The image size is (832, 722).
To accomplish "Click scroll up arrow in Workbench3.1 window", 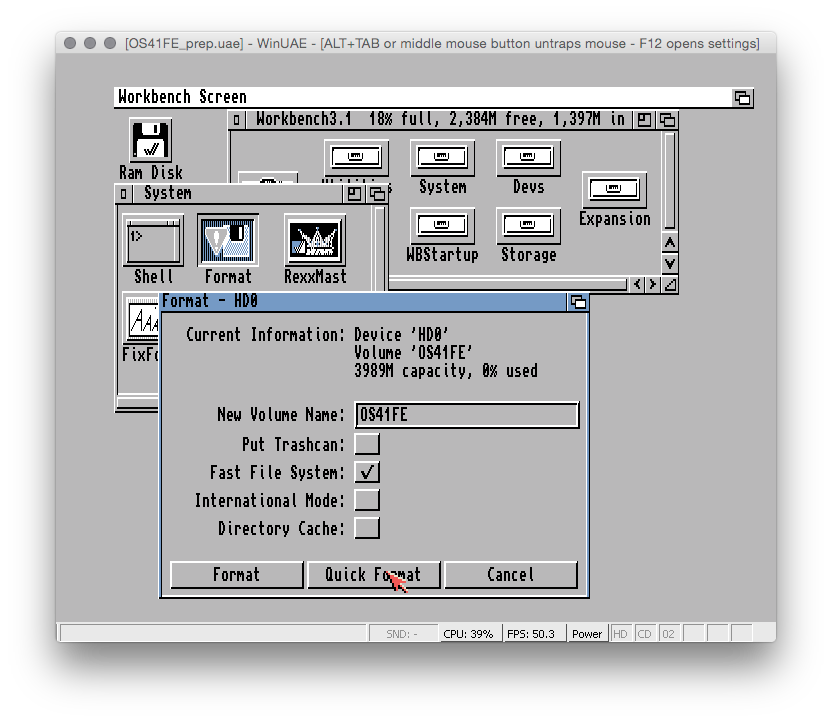I will (670, 243).
